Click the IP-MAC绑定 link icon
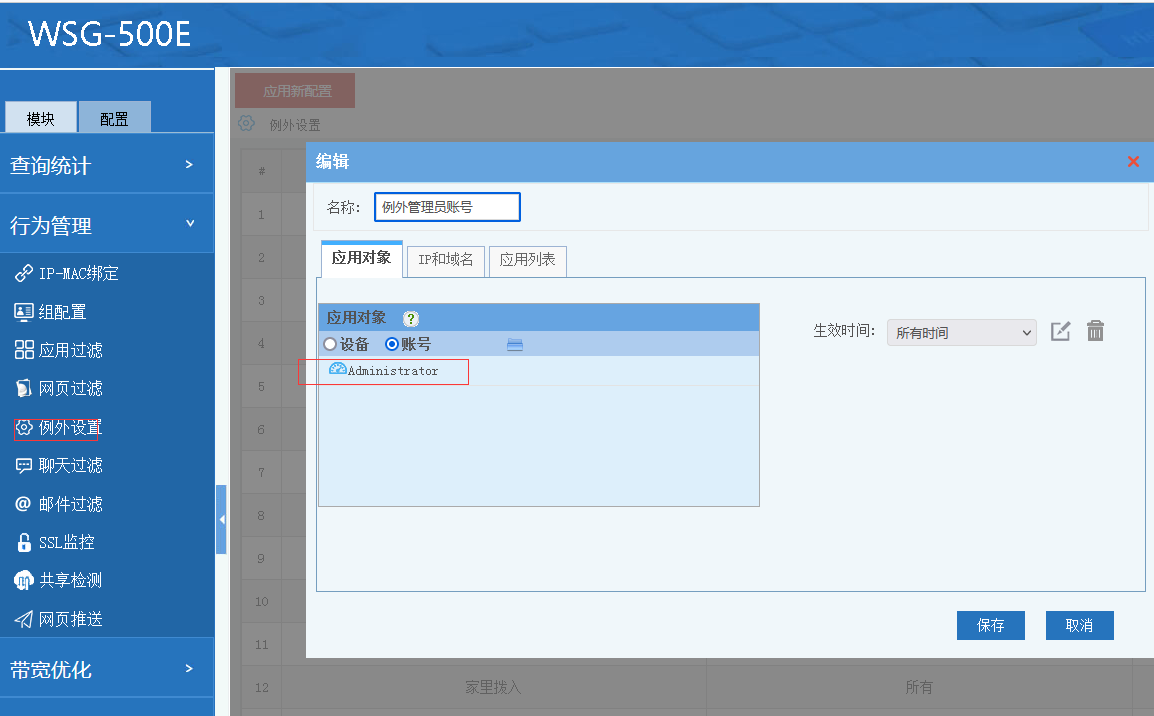Screen dimensions: 1154x716 [x=24, y=274]
